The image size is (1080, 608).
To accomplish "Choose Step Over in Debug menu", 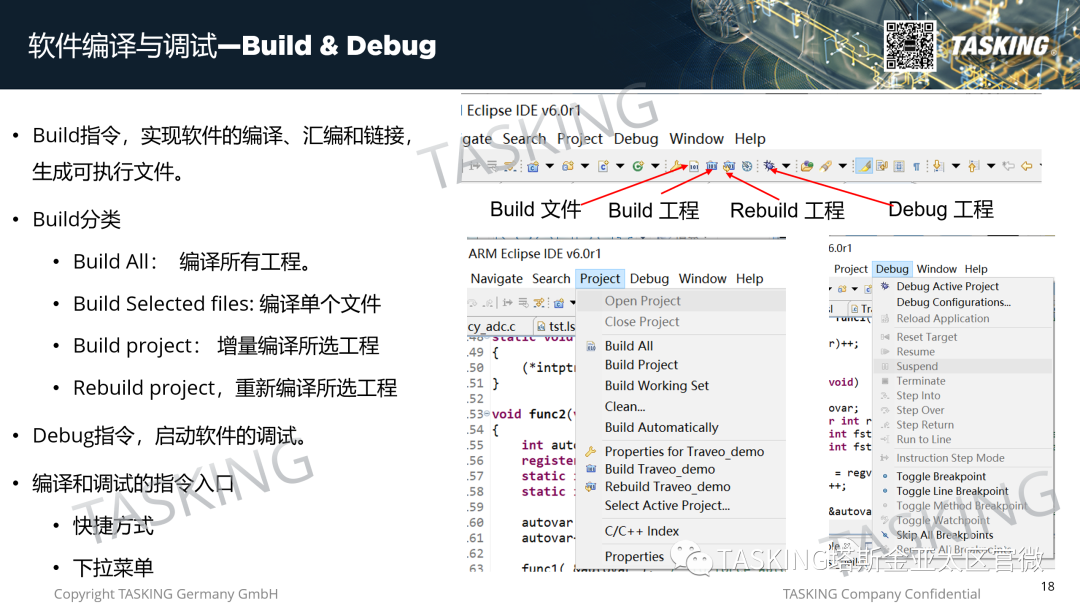I will (920, 410).
